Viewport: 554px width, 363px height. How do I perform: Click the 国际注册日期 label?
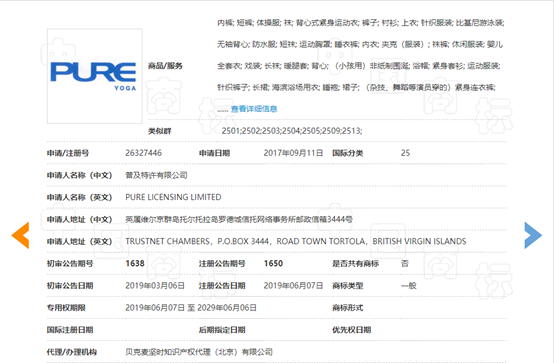click(70, 330)
